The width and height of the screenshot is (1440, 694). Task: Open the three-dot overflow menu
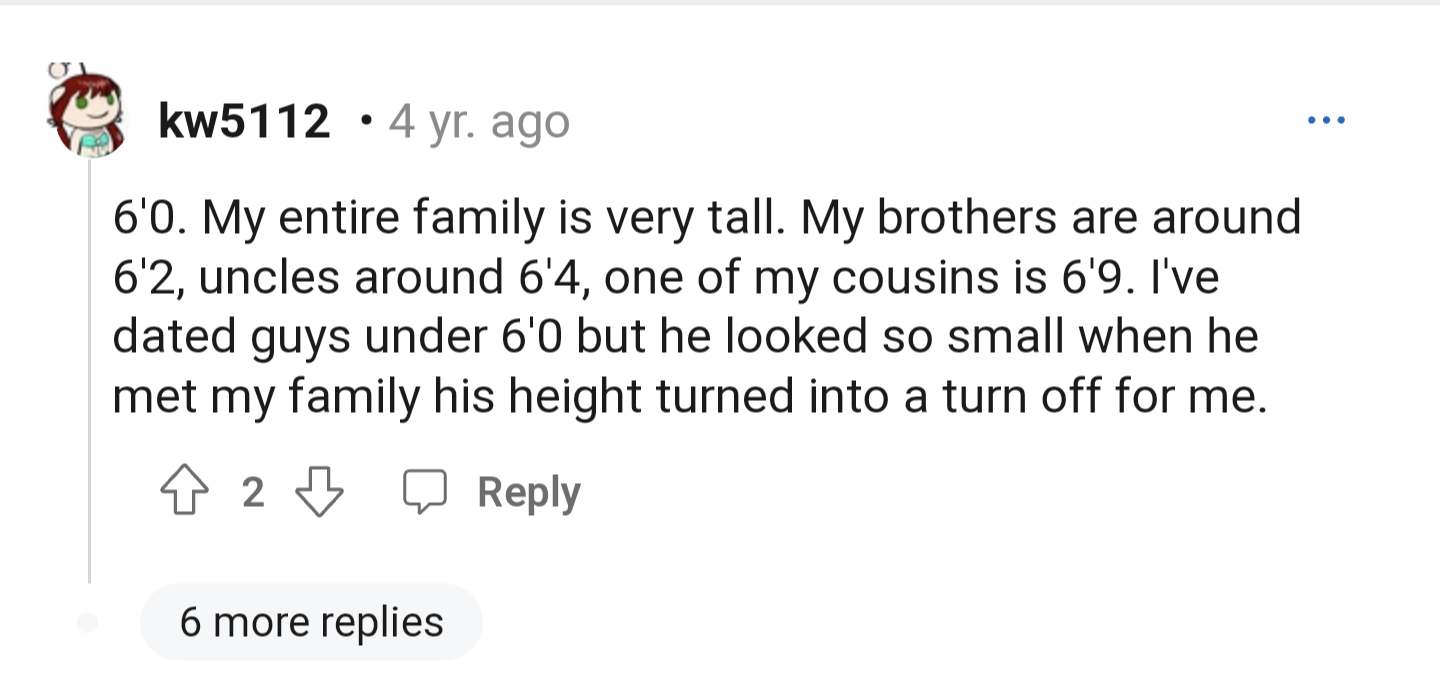point(1326,122)
